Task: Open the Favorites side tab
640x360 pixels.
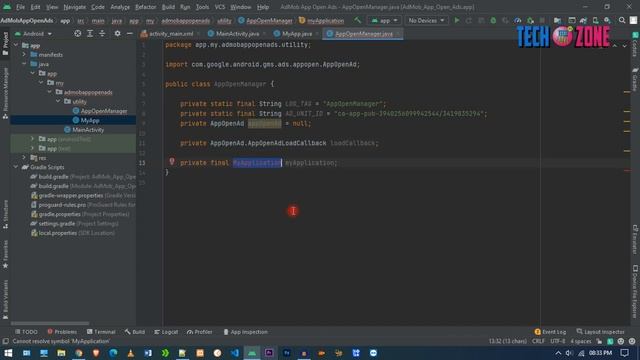Action: click(x=5, y=254)
